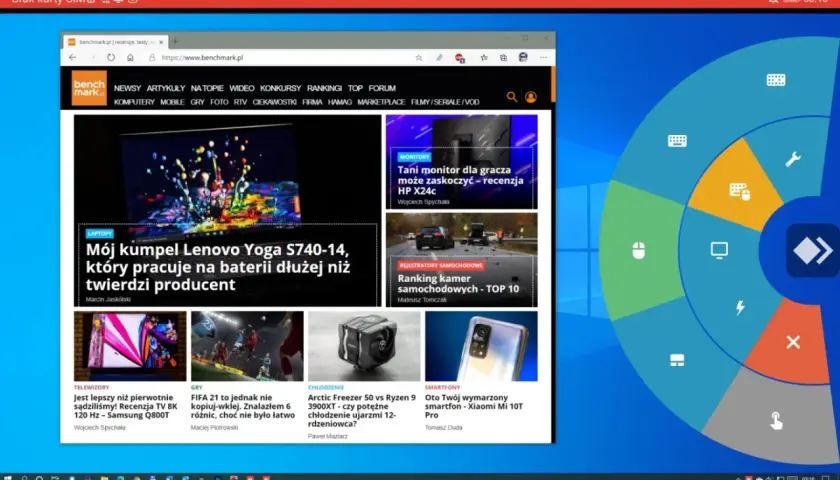Tap the AnyDesk logo button in the pie menu
Image resolution: width=840 pixels, height=480 pixels.
pos(812,250)
